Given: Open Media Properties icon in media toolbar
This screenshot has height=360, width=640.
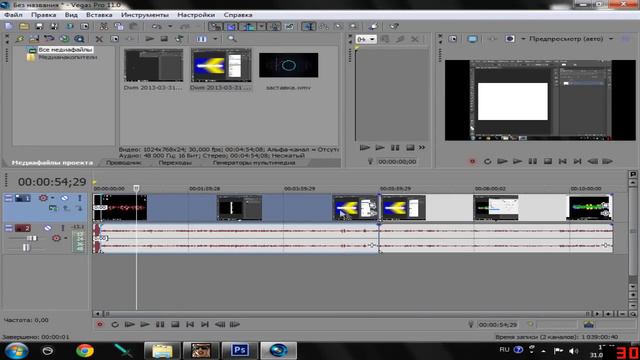Looking at the screenshot, I should pyautogui.click(x=115, y=39).
